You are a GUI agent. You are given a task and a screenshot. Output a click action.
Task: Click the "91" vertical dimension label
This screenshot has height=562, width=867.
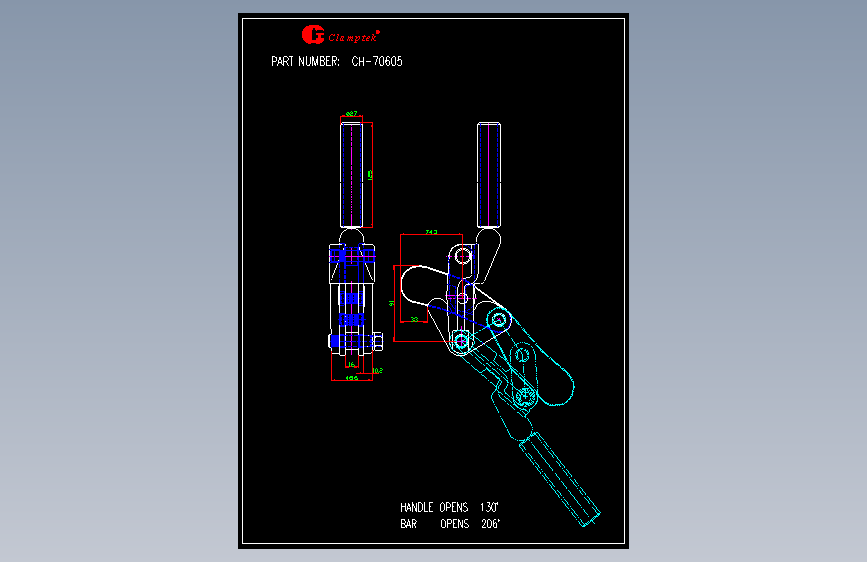click(391, 303)
